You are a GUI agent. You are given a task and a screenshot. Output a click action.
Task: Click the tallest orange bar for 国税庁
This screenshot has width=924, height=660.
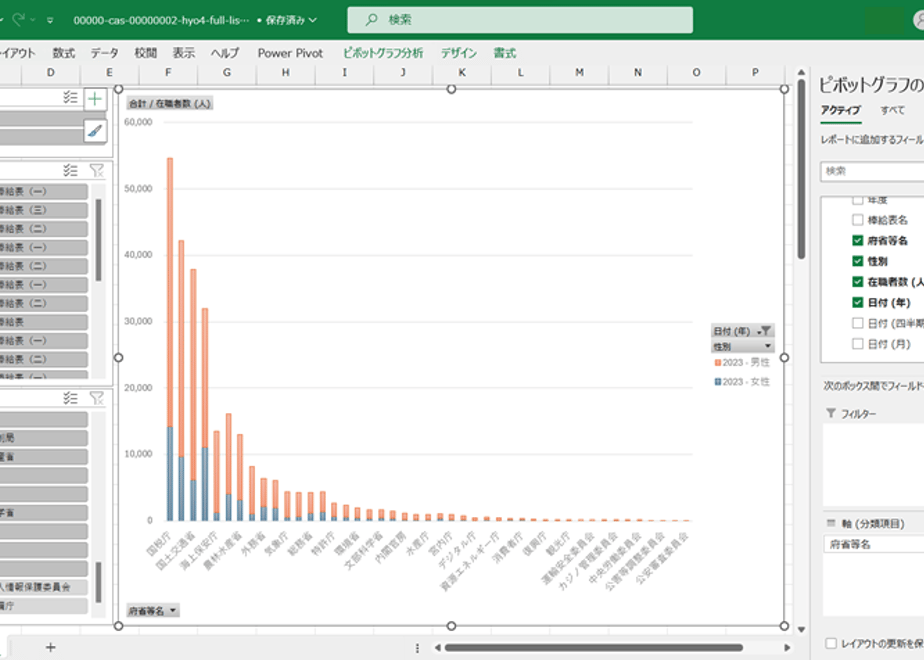click(x=170, y=292)
